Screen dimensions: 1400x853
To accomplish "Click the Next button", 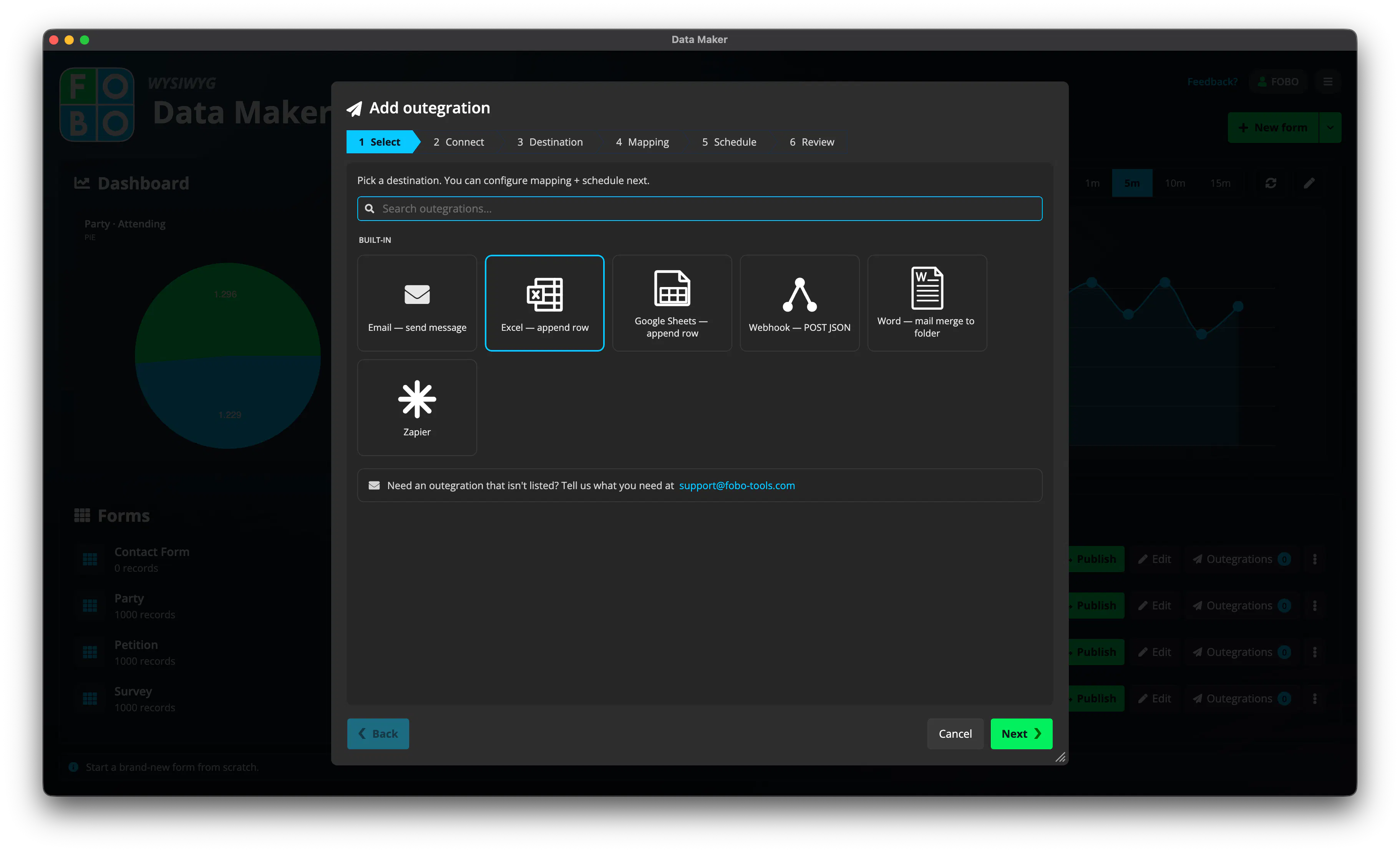I will [1021, 733].
